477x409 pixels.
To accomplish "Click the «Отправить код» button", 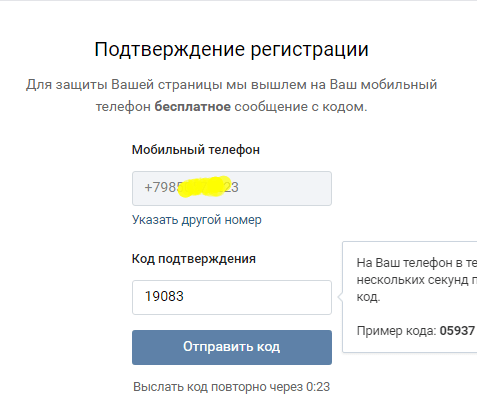I will pyautogui.click(x=232, y=347).
